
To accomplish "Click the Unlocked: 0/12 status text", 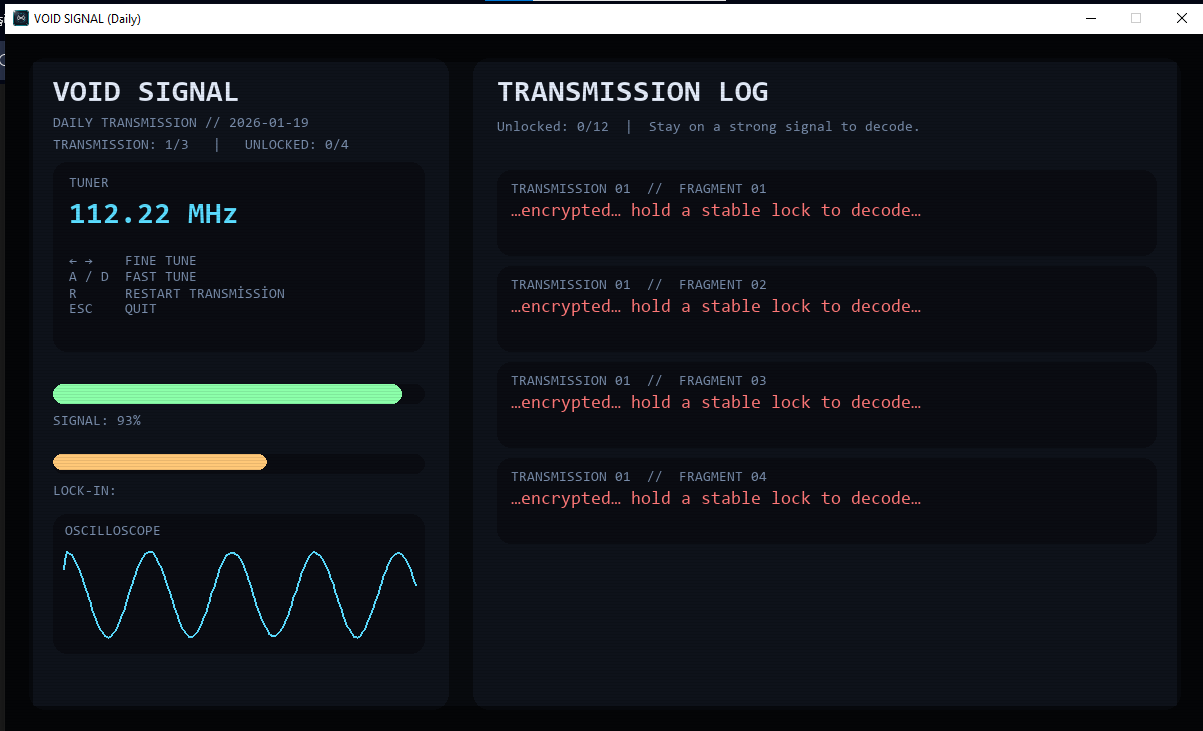I will pyautogui.click(x=552, y=127).
